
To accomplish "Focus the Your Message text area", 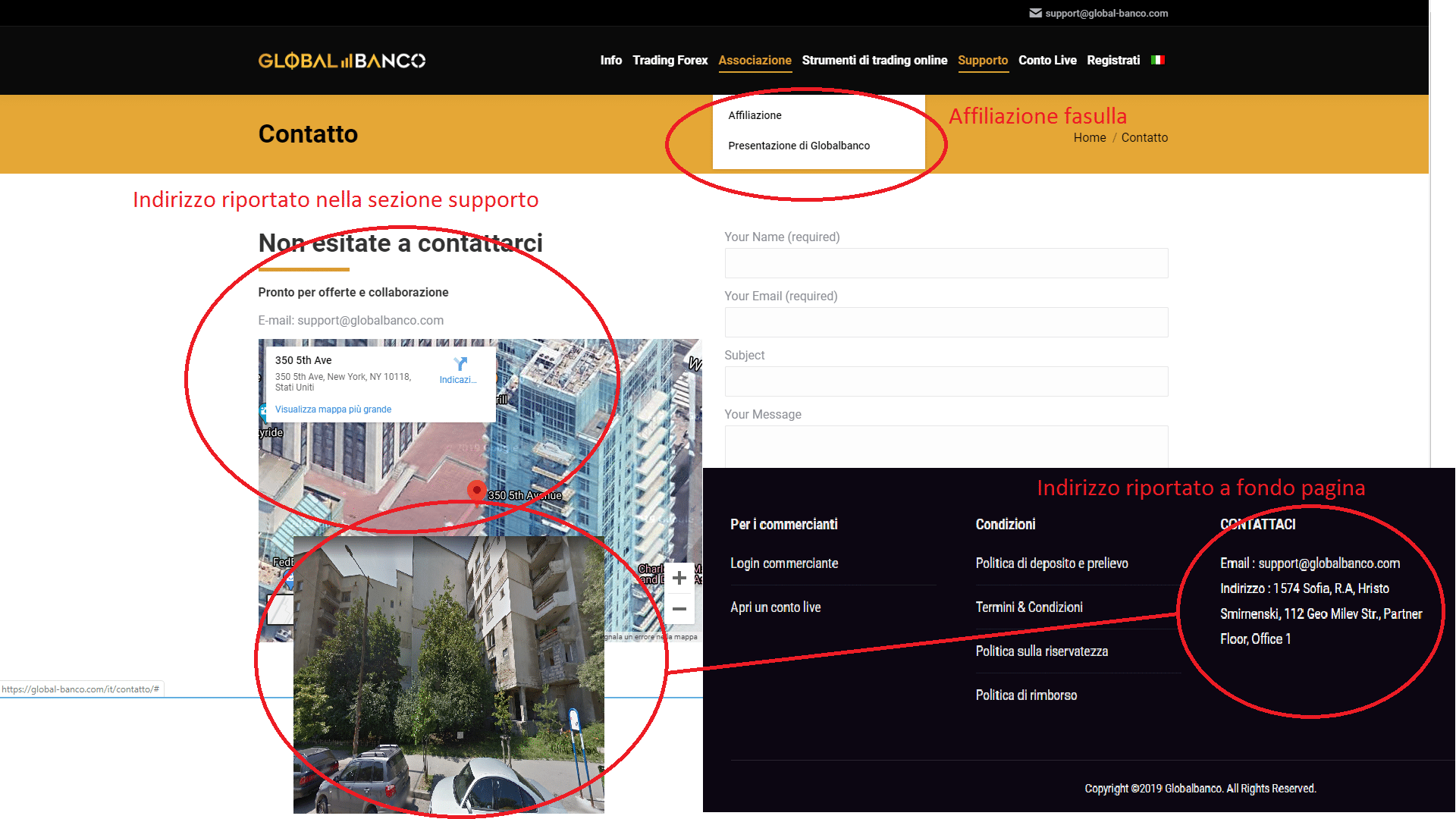I will 946,447.
